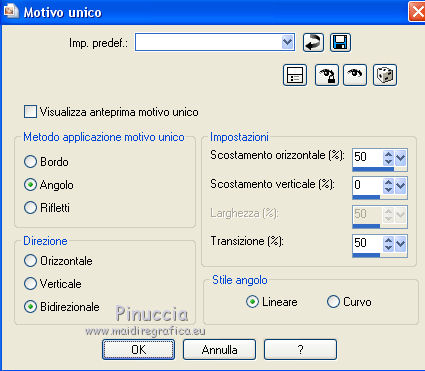Click the save preset floppy disk icon

(x=340, y=43)
